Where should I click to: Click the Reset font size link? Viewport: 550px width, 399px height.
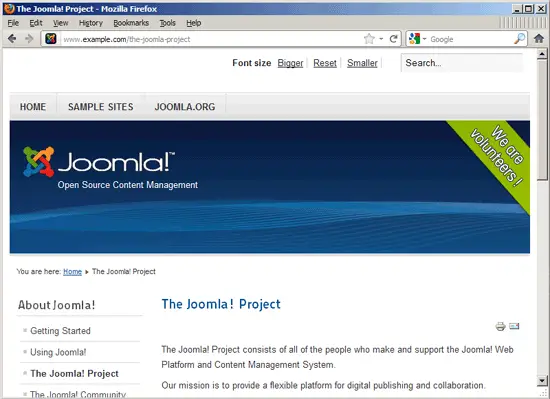(325, 63)
